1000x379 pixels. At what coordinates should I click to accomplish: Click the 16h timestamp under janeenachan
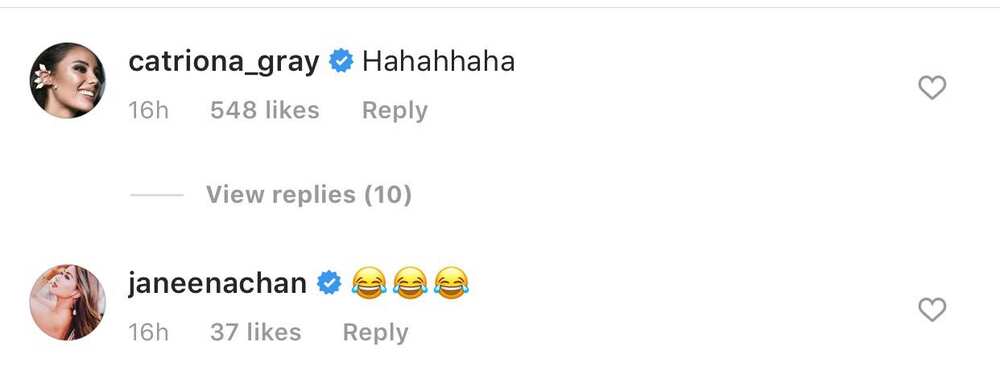149,332
